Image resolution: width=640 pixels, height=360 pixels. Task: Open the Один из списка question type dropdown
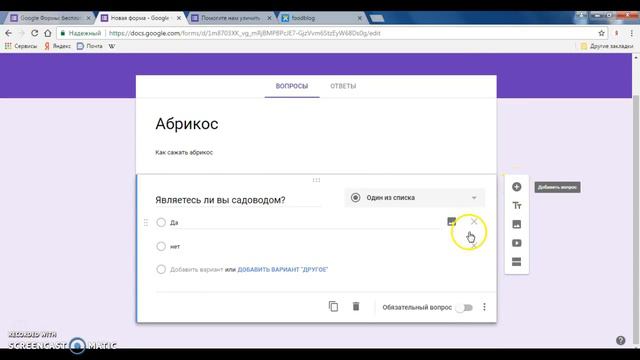(414, 198)
